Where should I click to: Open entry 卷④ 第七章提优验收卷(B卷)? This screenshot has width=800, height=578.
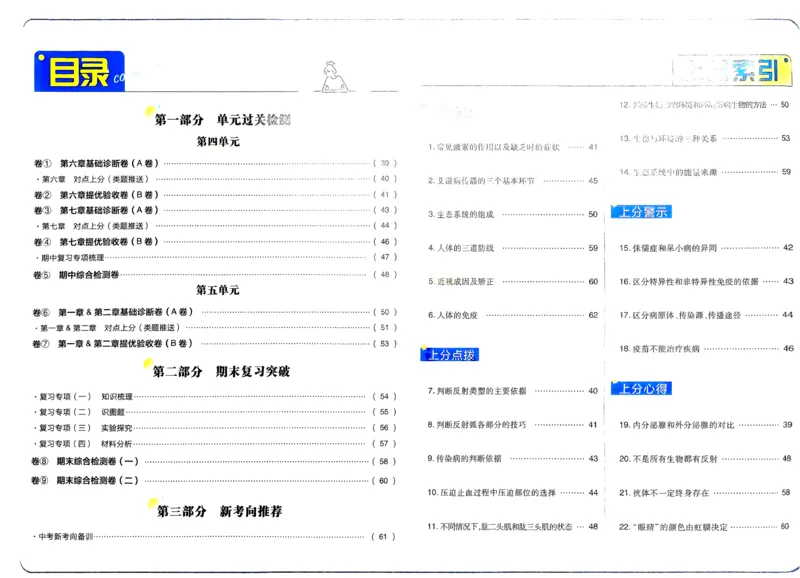(x=215, y=242)
